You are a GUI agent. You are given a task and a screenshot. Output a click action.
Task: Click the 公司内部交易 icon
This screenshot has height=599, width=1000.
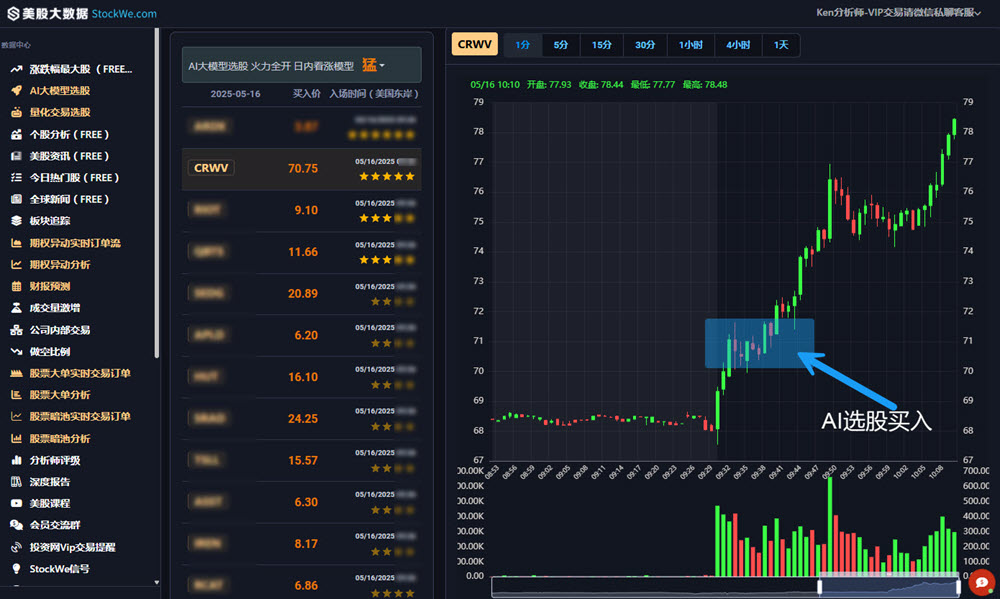(x=16, y=330)
